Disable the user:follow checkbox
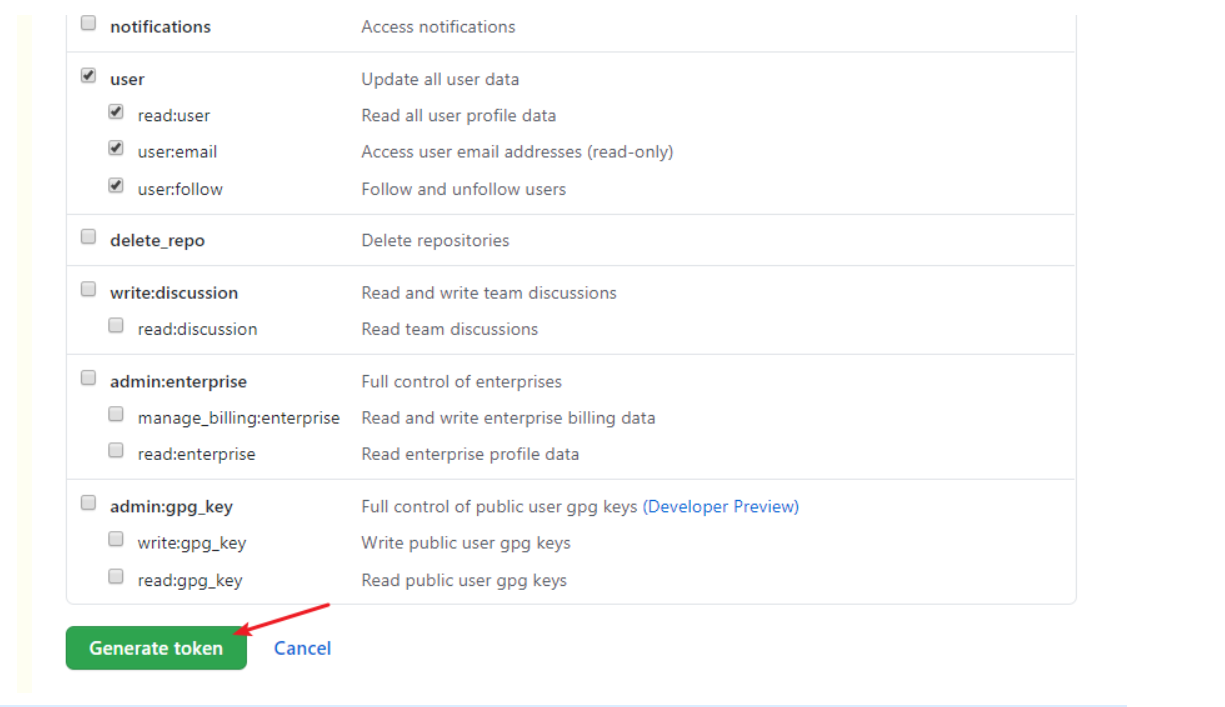The image size is (1225, 707). [x=116, y=185]
